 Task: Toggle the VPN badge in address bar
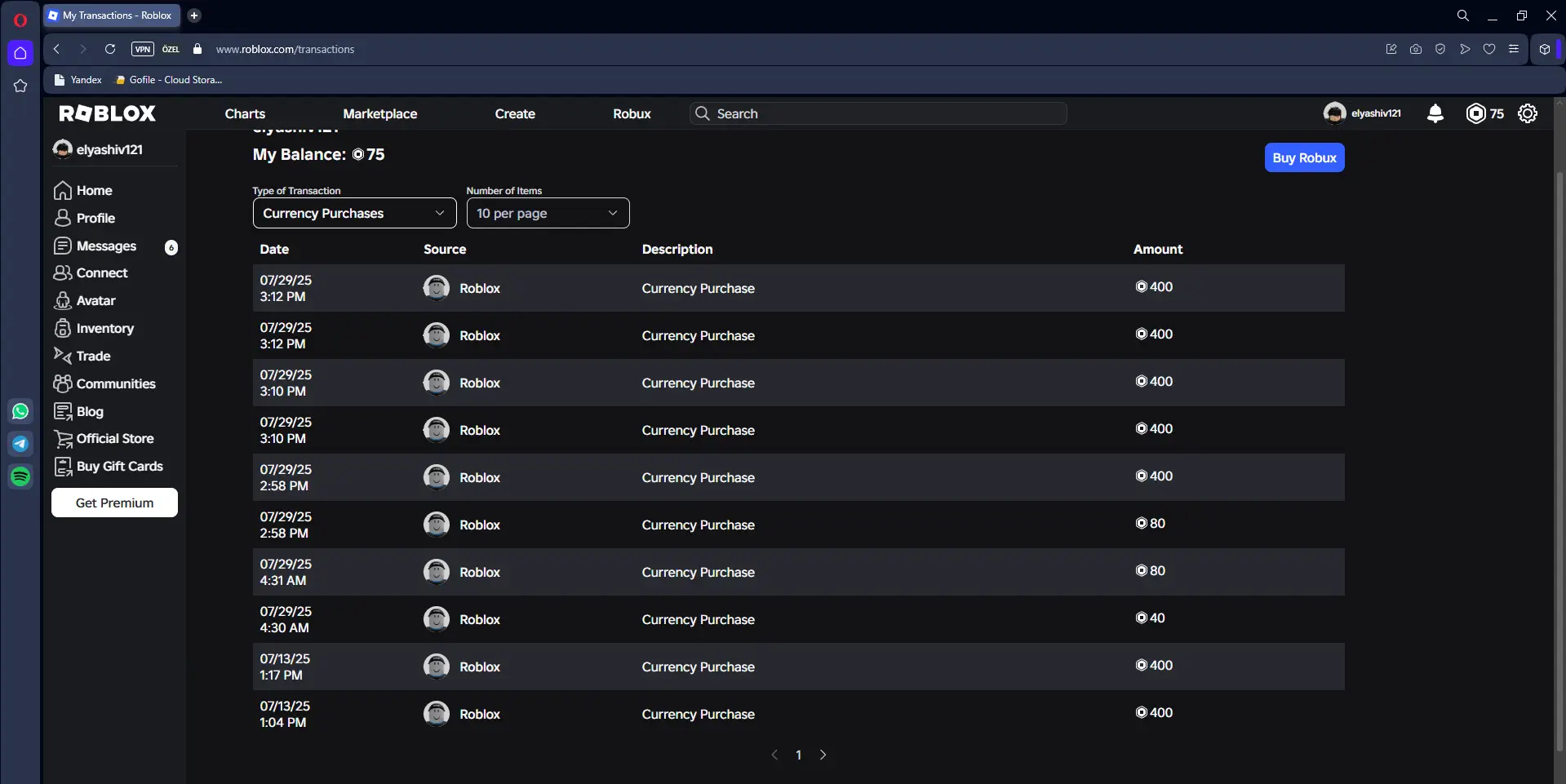pyautogui.click(x=143, y=49)
